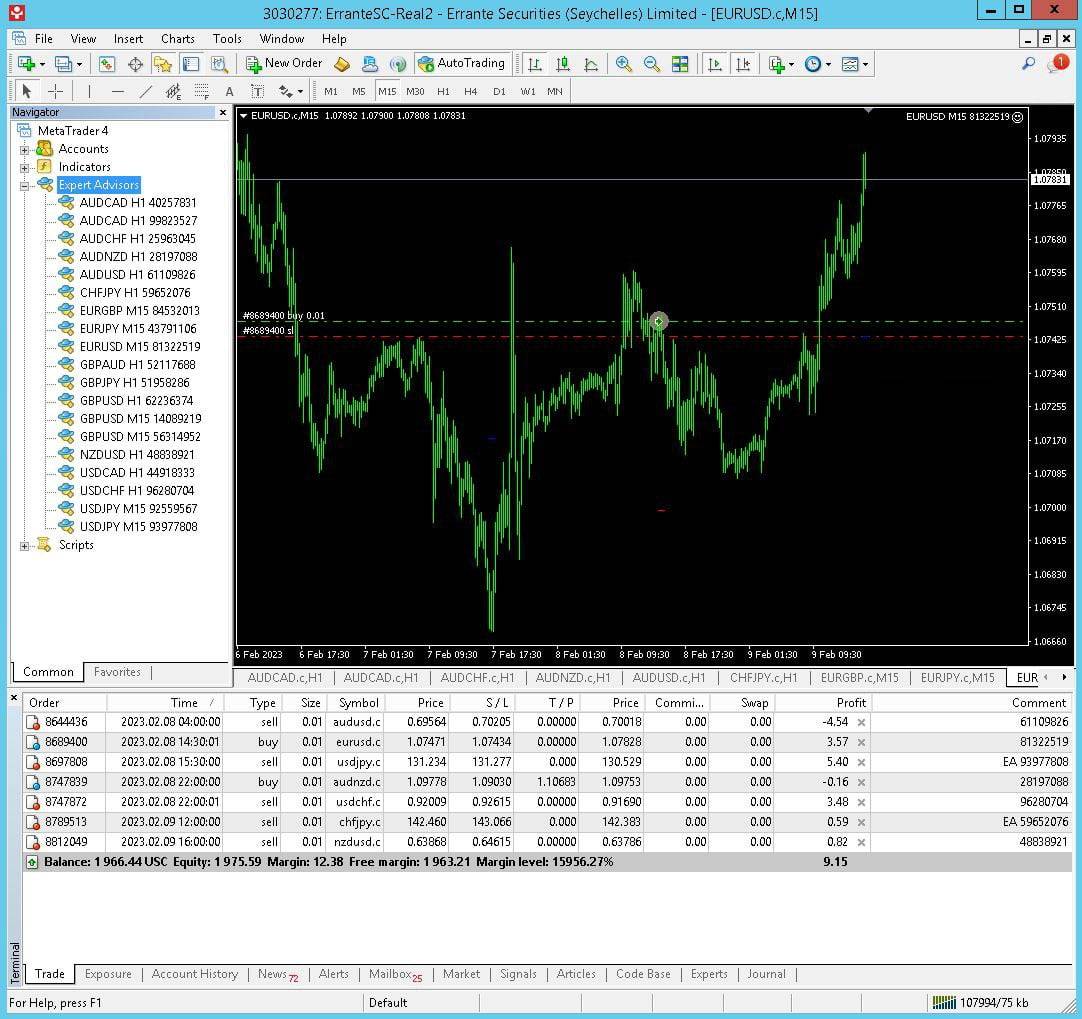This screenshot has height=1019, width=1082.
Task: Select the Text Label tool
Action: [257, 91]
